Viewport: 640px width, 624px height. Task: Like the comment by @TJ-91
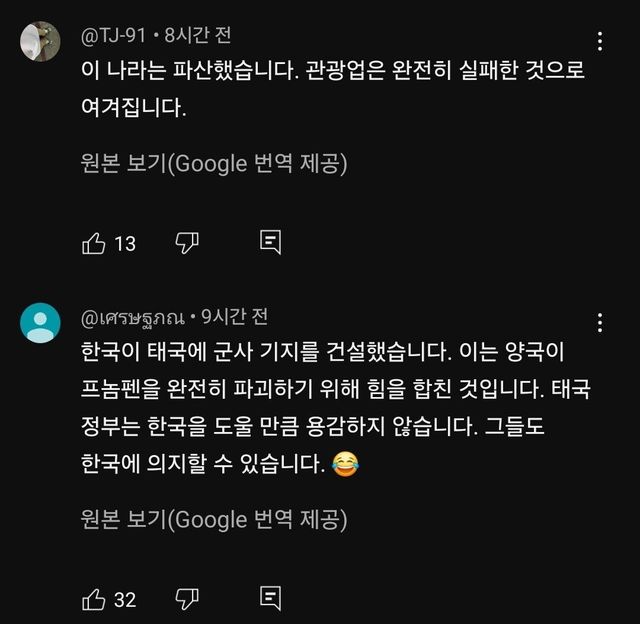coord(94,243)
